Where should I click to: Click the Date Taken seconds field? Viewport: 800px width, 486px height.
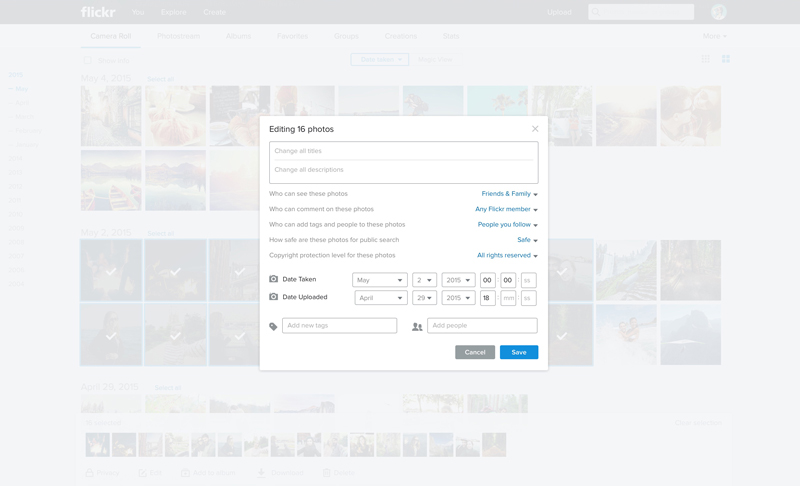[x=528, y=280]
